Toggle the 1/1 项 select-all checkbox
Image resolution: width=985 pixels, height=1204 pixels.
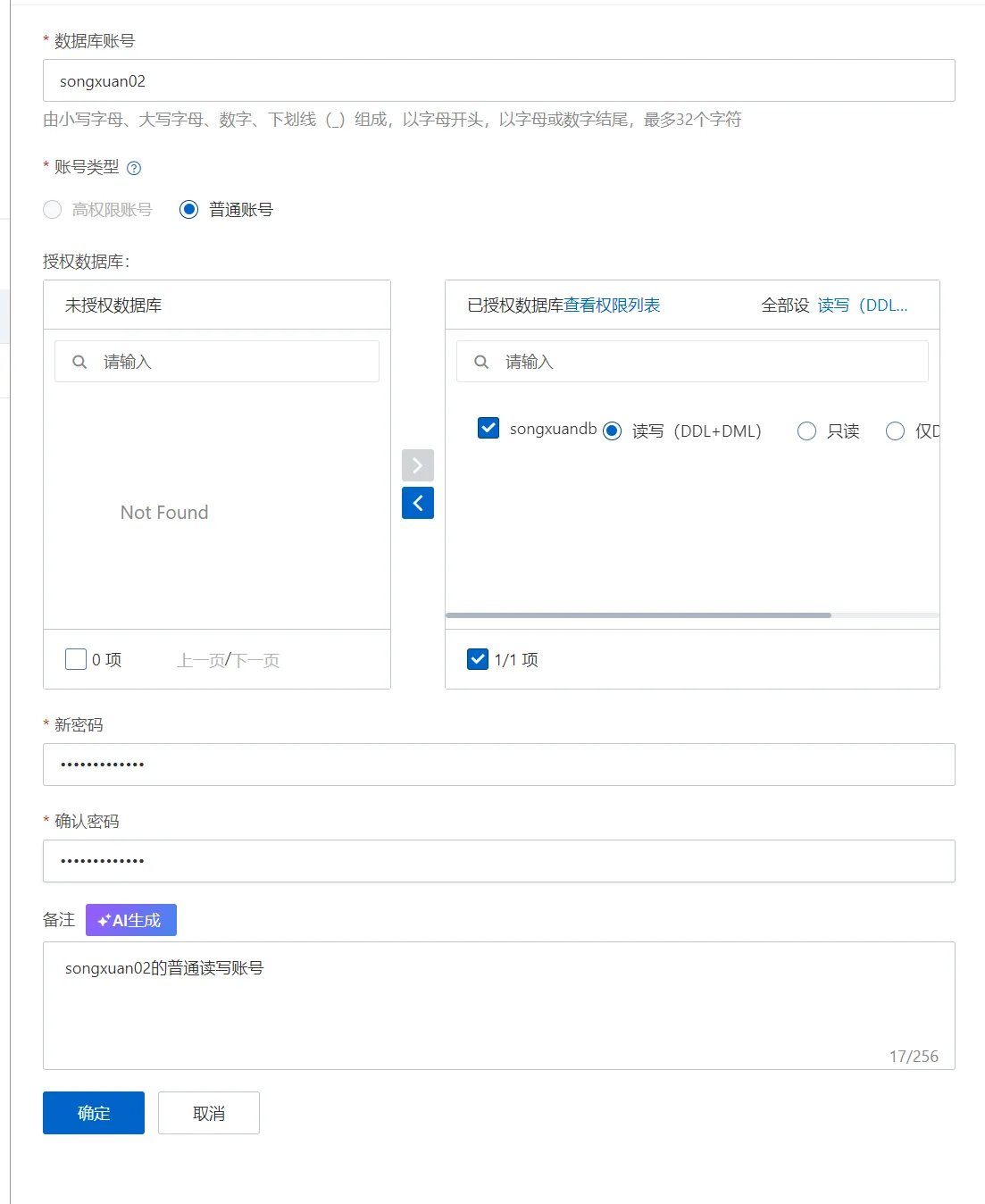tap(478, 659)
